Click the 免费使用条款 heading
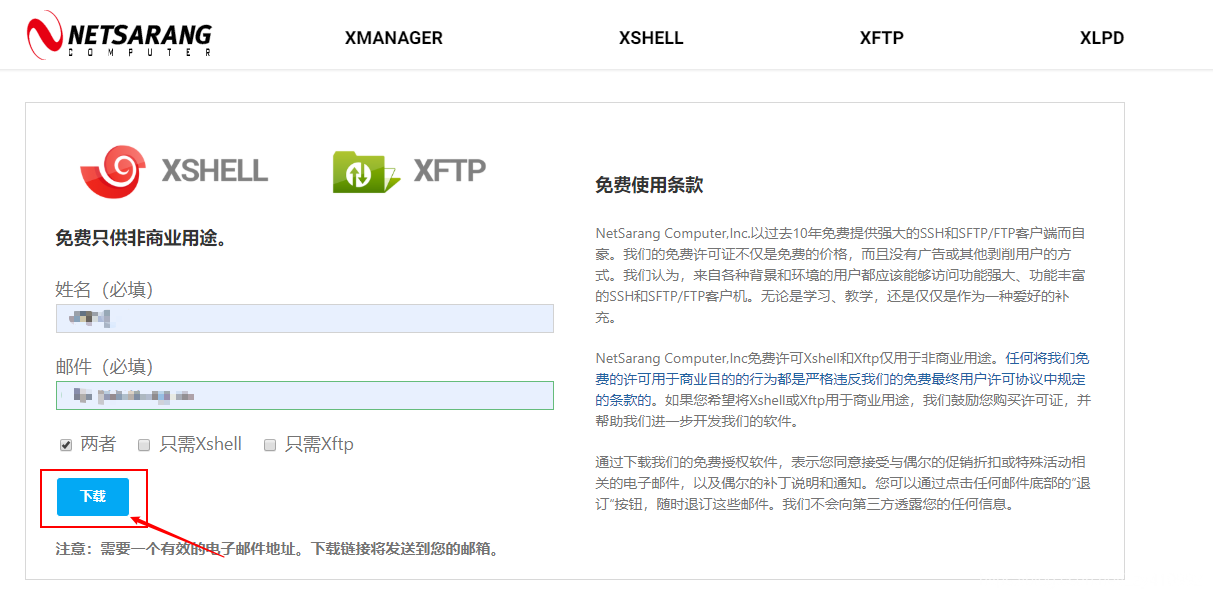1213x599 pixels. (x=649, y=185)
